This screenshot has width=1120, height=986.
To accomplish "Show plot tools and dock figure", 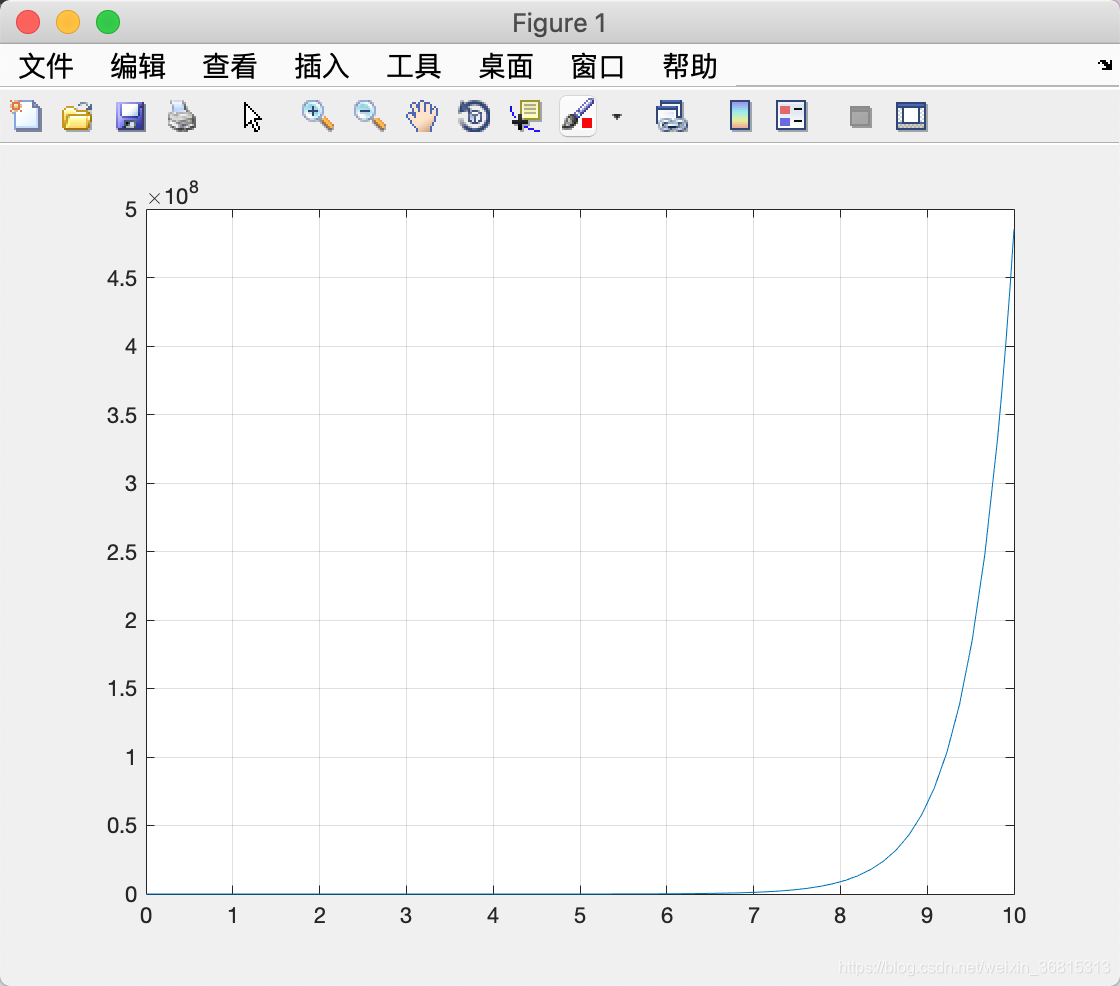I will point(911,116).
